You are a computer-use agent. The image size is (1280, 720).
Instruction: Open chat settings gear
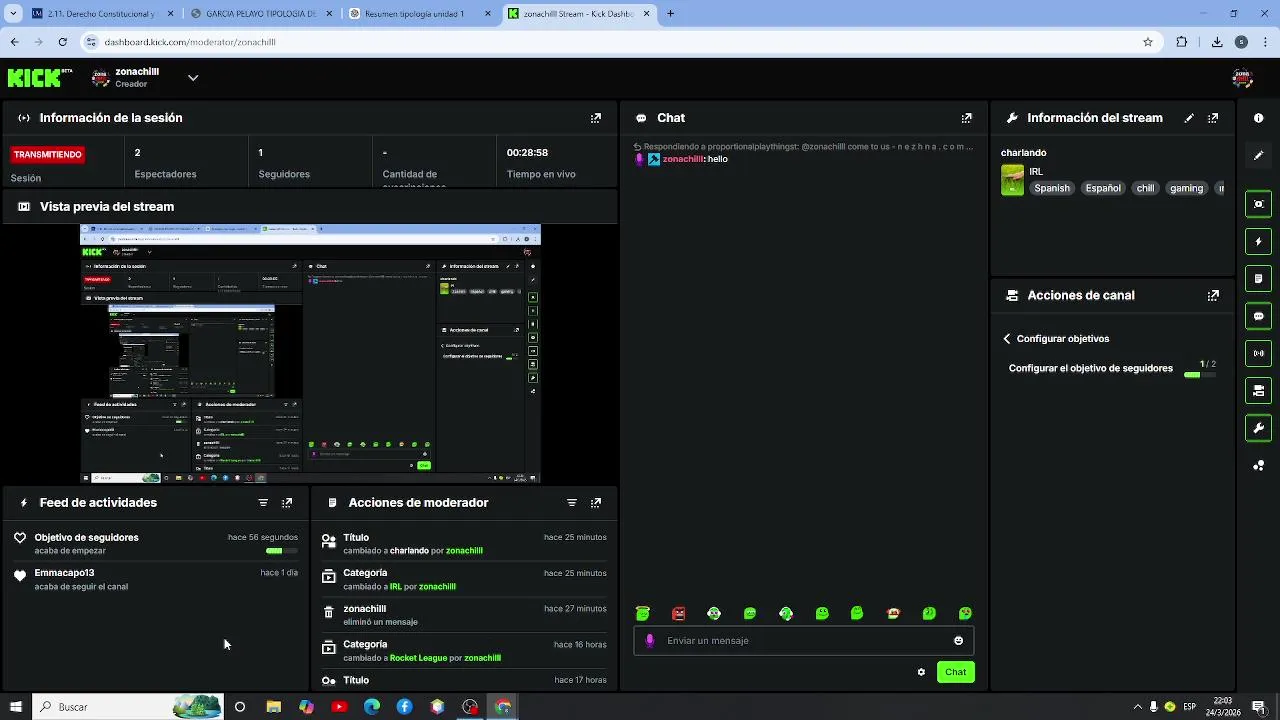pos(921,672)
